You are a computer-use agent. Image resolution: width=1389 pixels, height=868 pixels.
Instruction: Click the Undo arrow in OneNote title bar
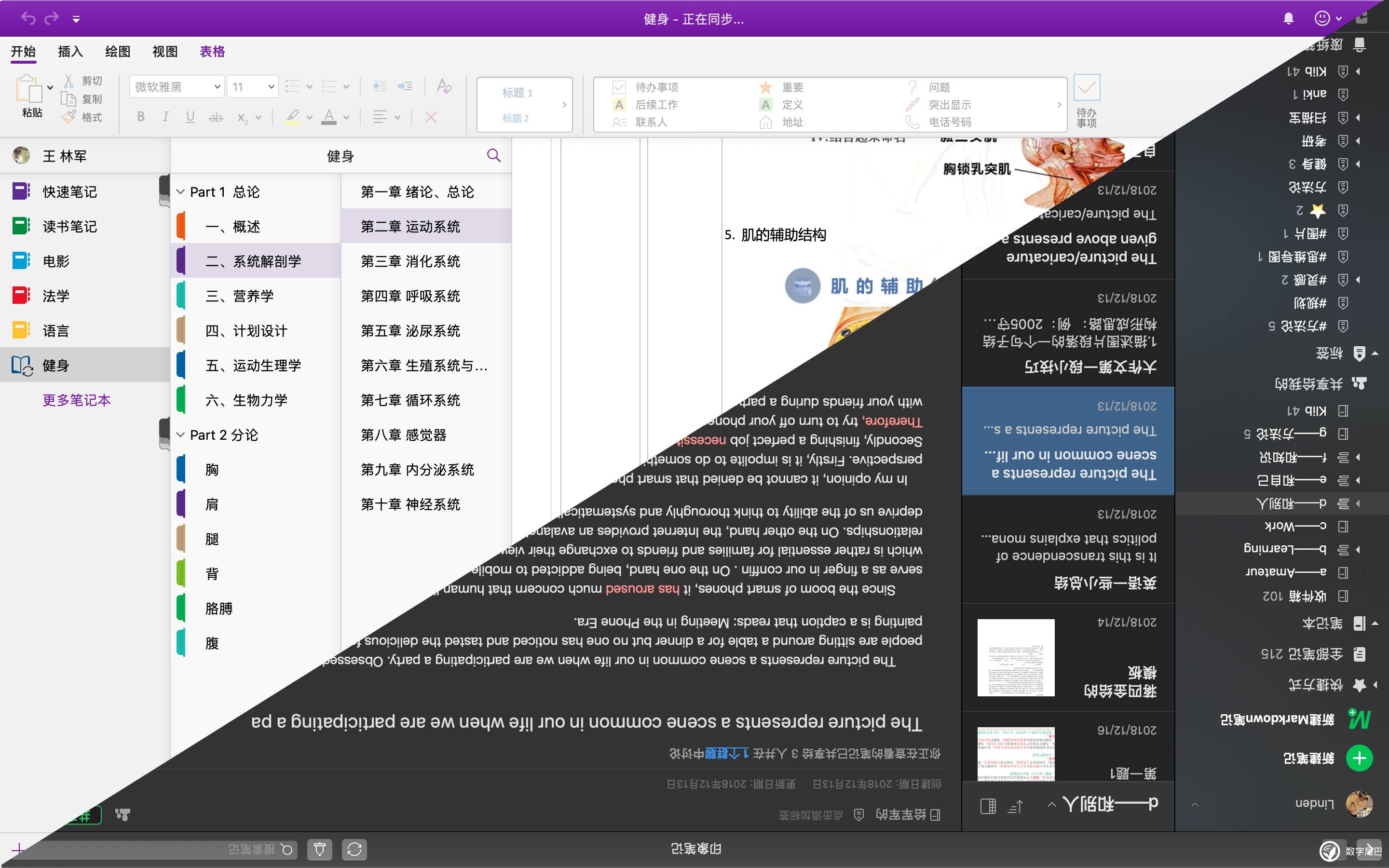(28, 18)
